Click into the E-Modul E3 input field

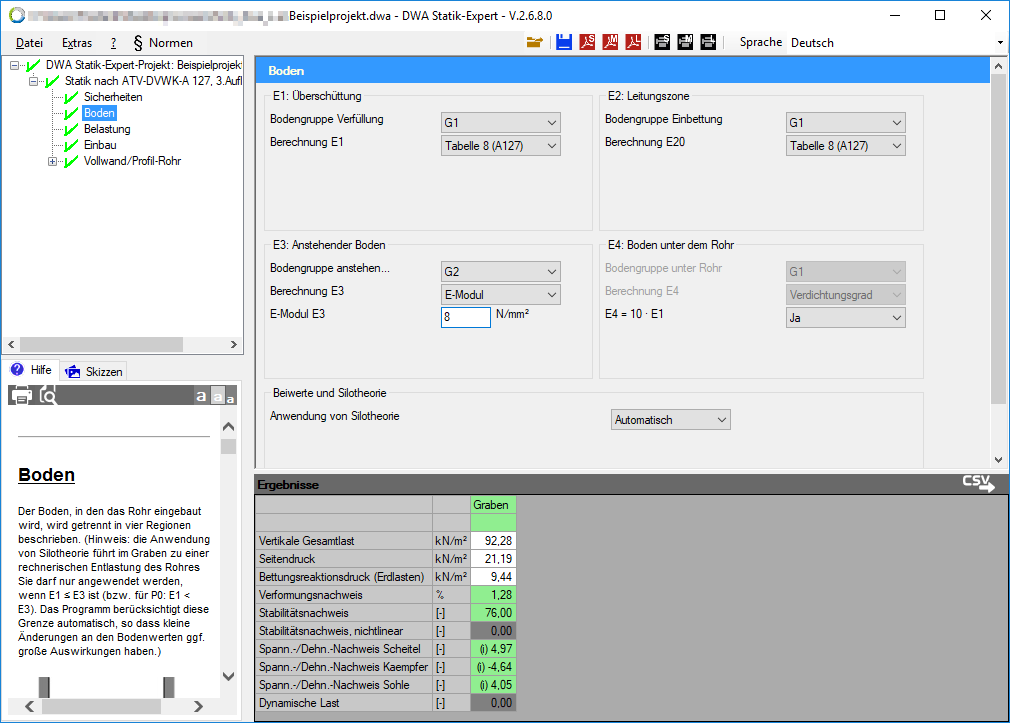coord(465,318)
